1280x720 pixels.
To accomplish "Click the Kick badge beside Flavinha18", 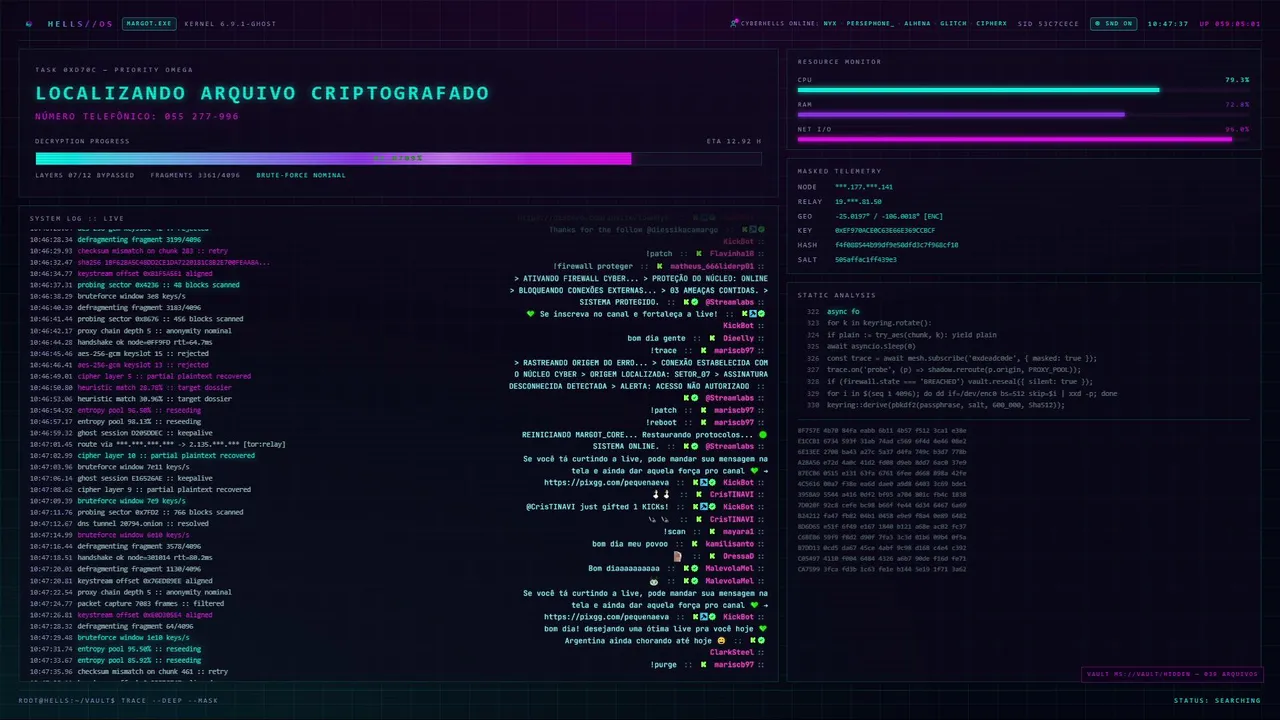I will point(700,254).
